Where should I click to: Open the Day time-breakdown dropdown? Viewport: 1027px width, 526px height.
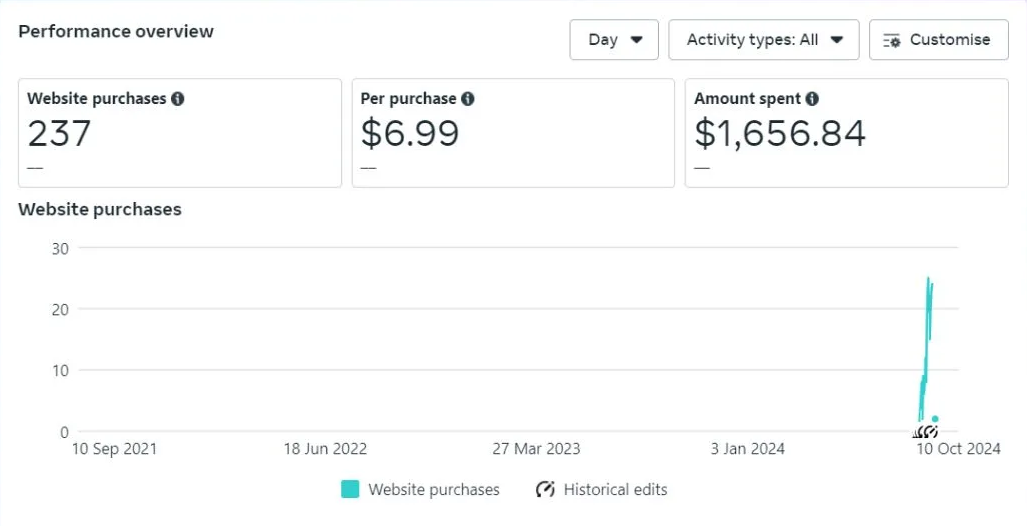614,40
